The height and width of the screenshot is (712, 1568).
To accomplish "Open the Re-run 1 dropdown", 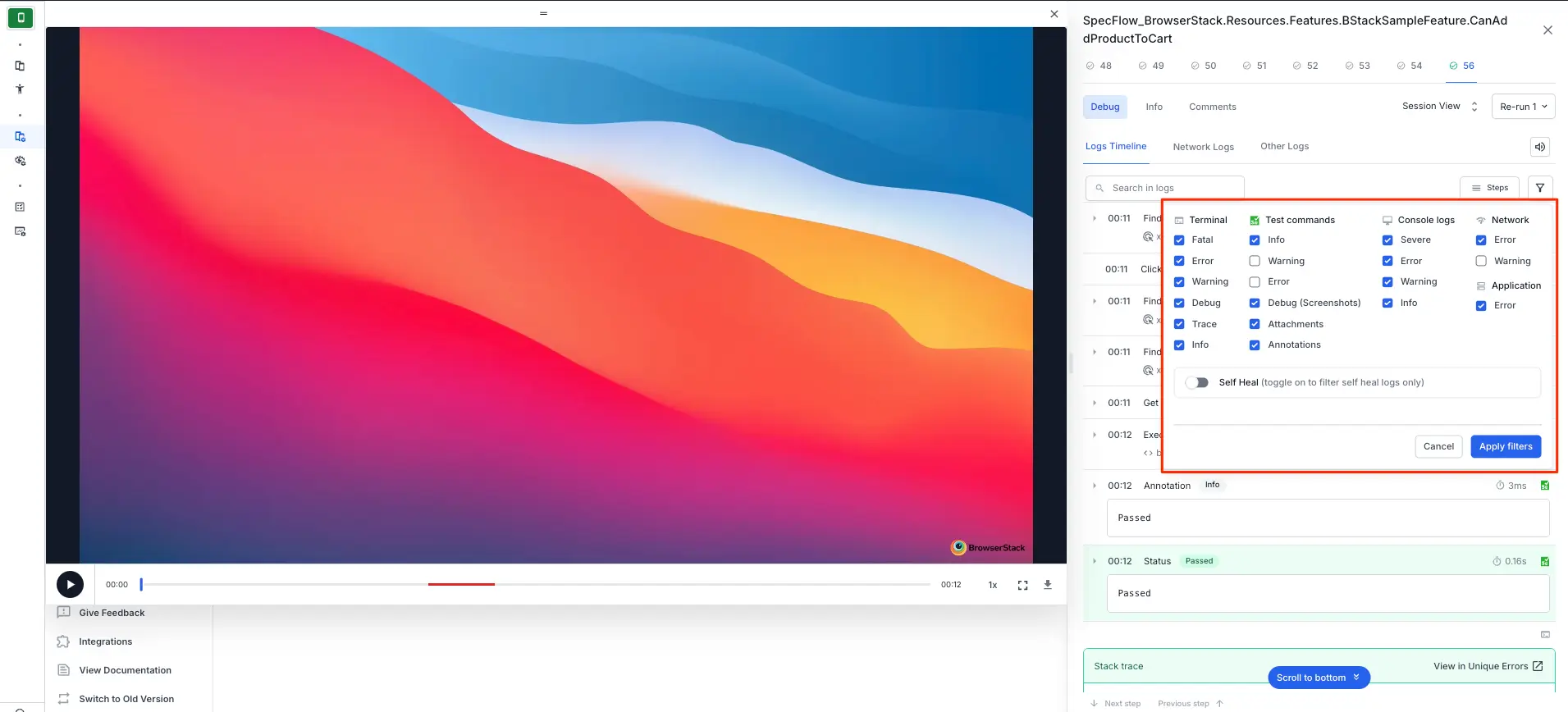I will (1523, 107).
